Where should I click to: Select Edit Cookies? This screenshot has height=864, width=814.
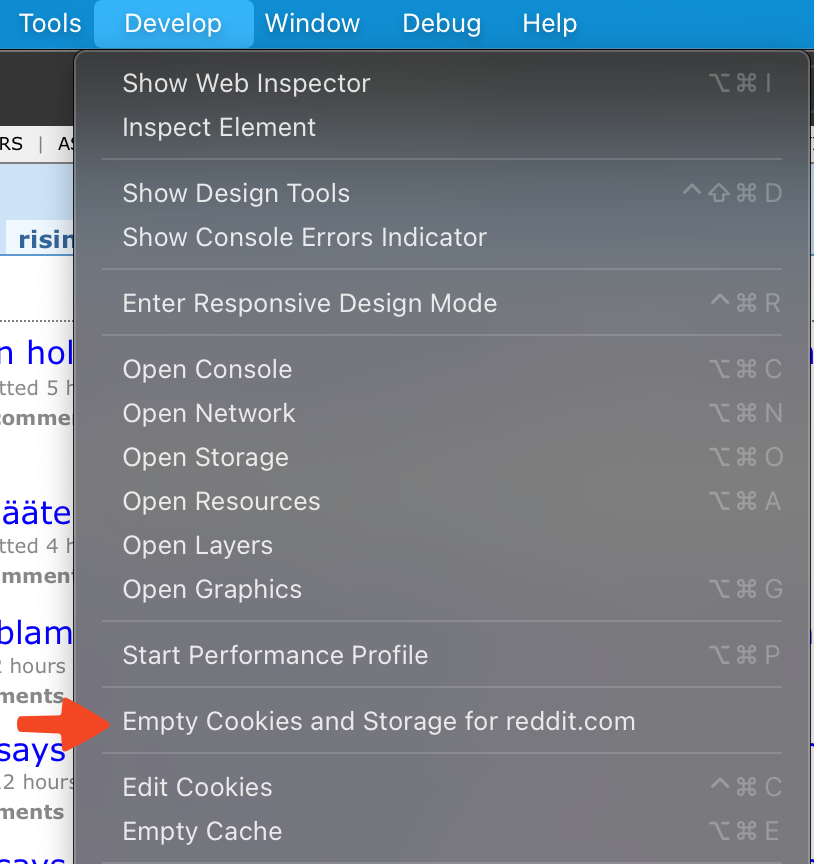[197, 787]
